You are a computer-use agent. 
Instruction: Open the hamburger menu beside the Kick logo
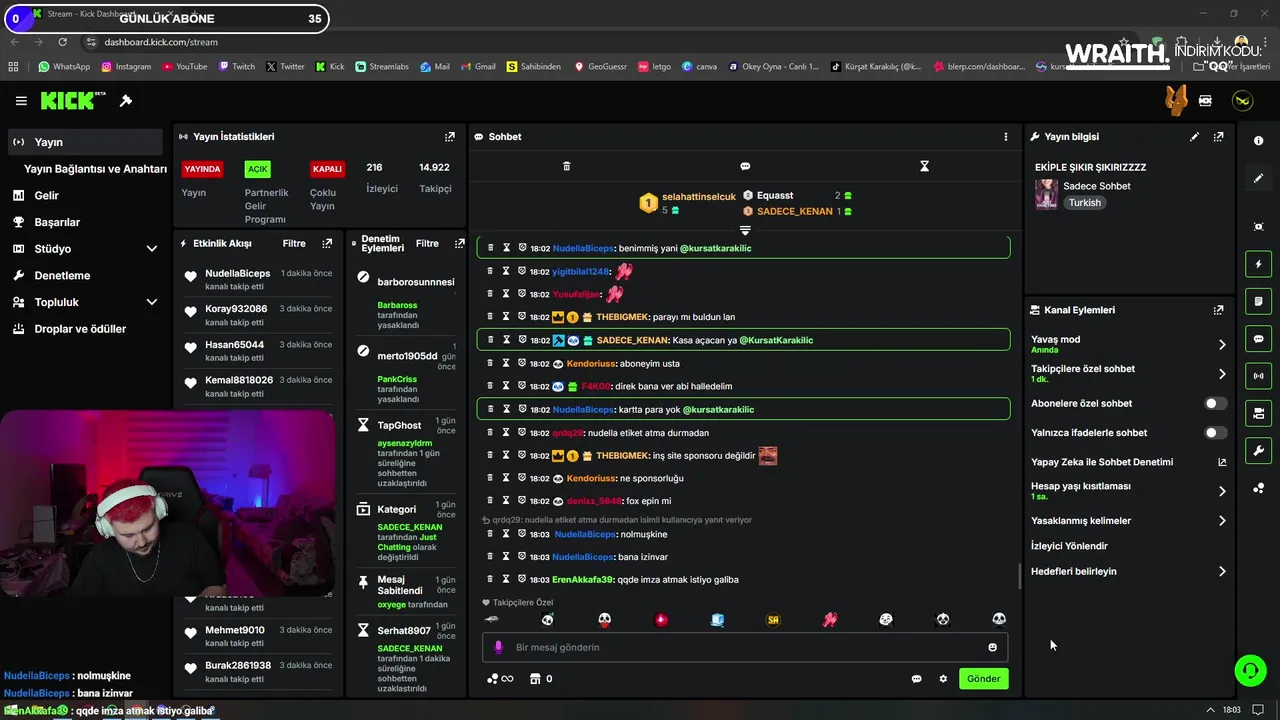[x=21, y=101]
